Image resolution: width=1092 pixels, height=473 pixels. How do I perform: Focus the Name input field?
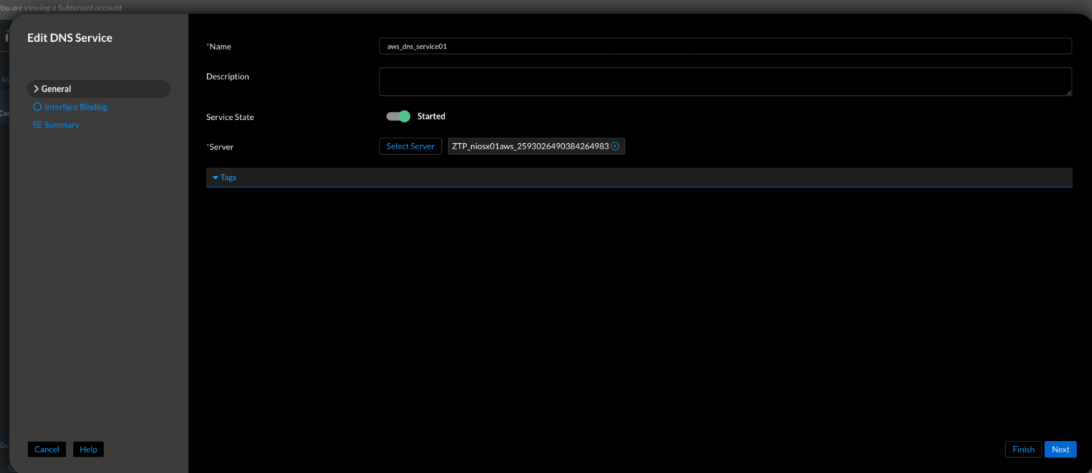coord(725,46)
